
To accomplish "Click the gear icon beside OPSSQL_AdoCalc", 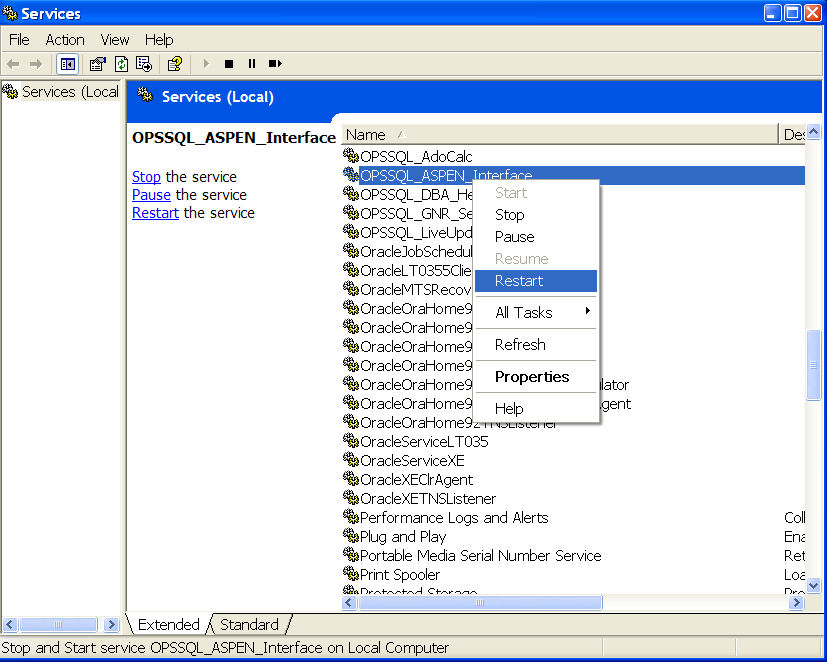I will coord(351,156).
